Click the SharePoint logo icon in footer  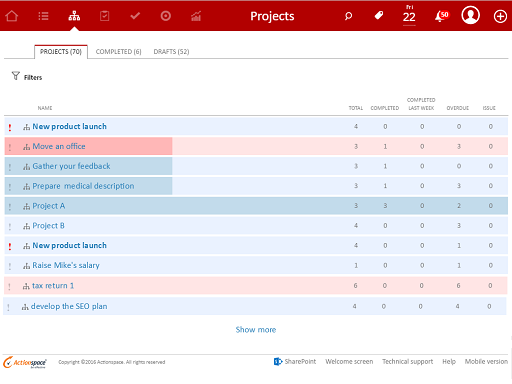click(x=278, y=361)
